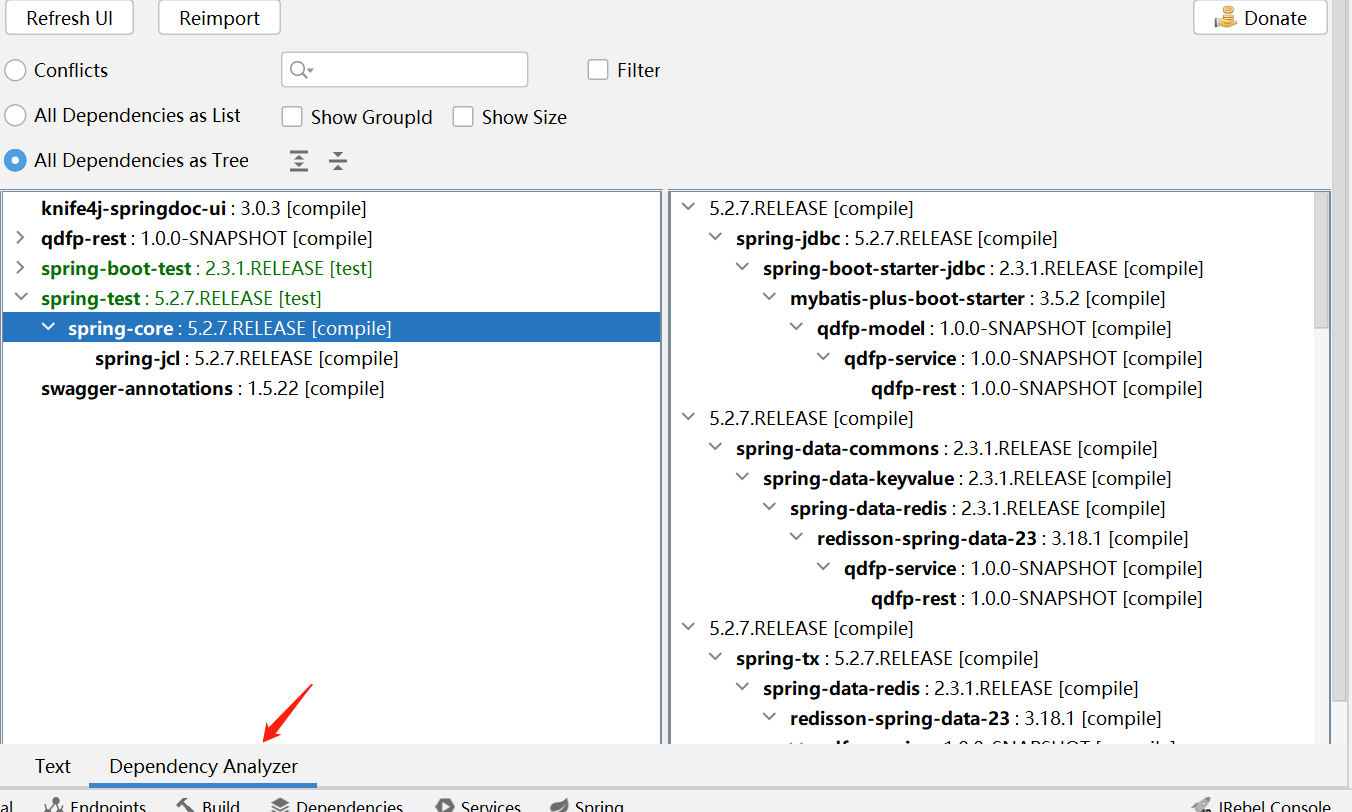Open the Build tool window icon
This screenshot has width=1352, height=812.
pos(185,806)
